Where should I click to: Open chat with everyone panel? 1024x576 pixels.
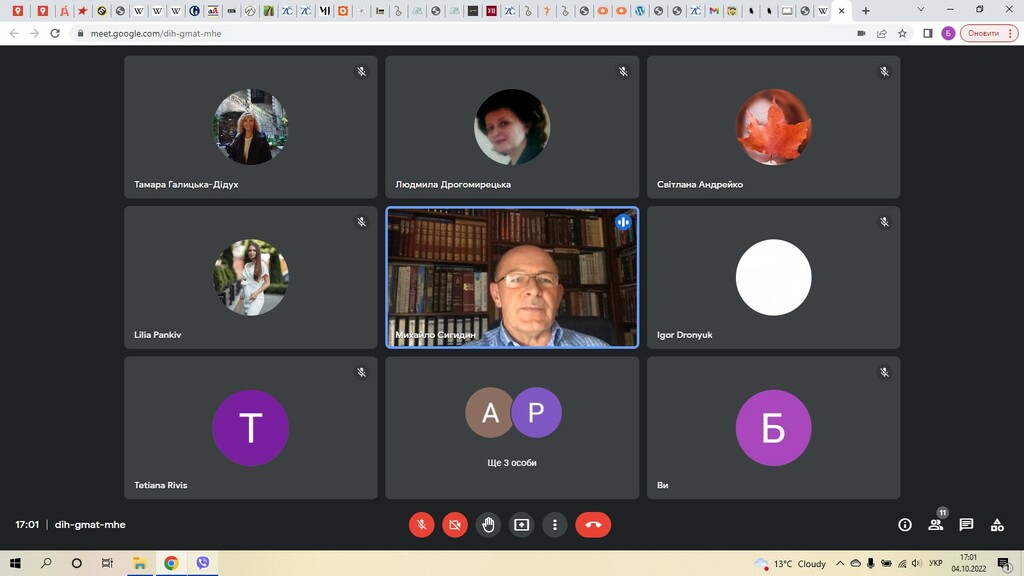click(x=966, y=525)
